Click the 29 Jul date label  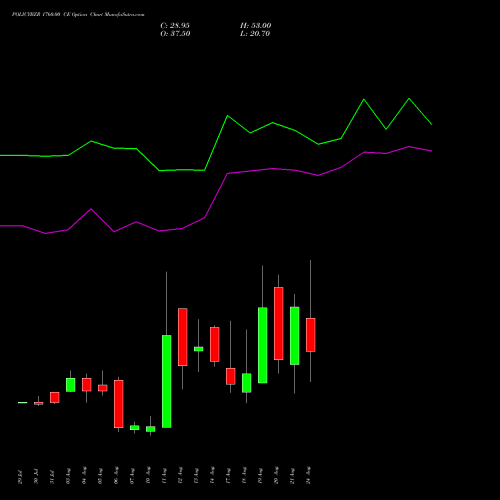pyautogui.click(x=20, y=477)
